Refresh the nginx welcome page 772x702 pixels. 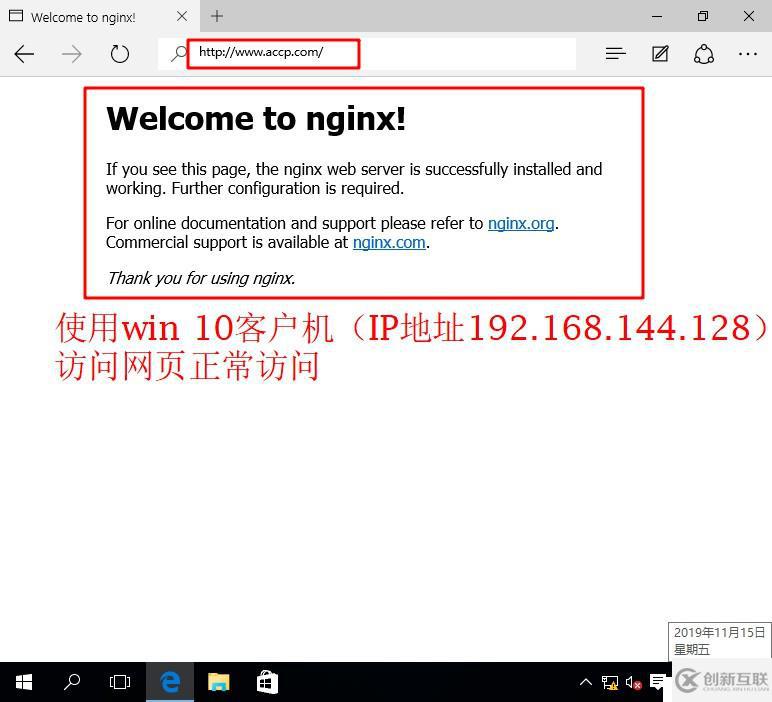(120, 54)
